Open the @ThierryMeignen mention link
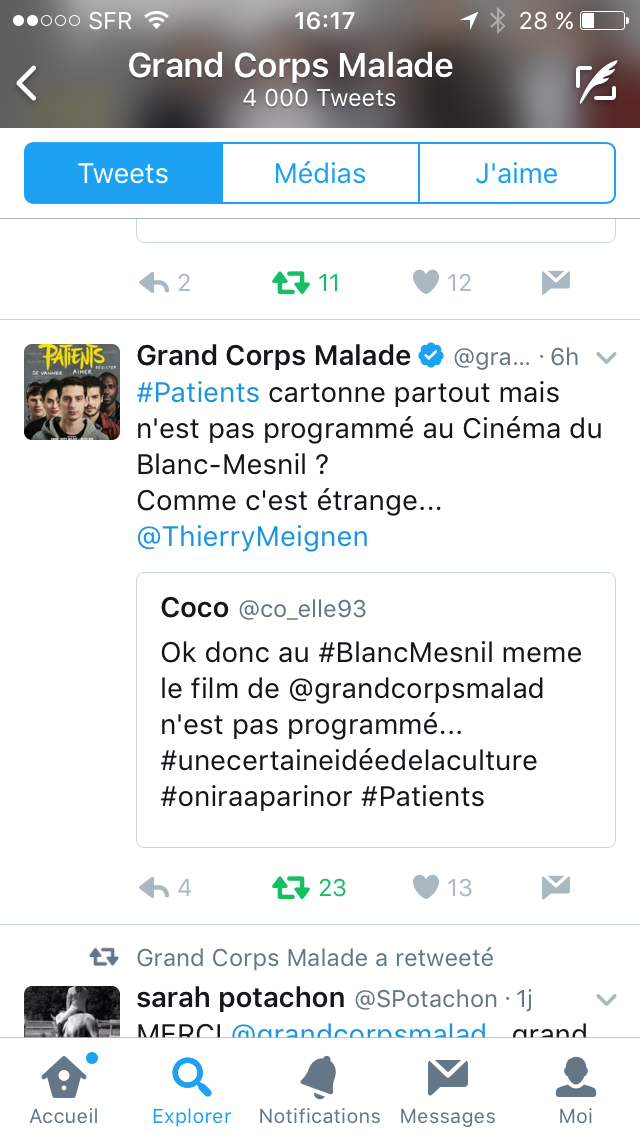Viewport: 640px width, 1136px height. [x=252, y=537]
